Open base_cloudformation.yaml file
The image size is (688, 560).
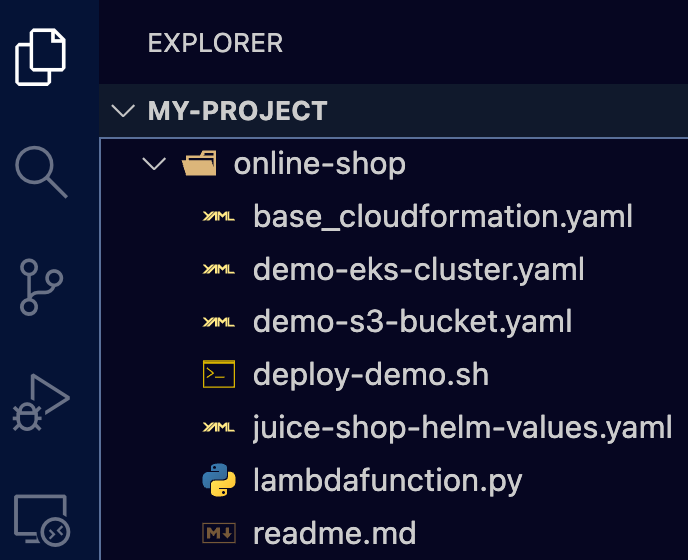[x=443, y=216]
